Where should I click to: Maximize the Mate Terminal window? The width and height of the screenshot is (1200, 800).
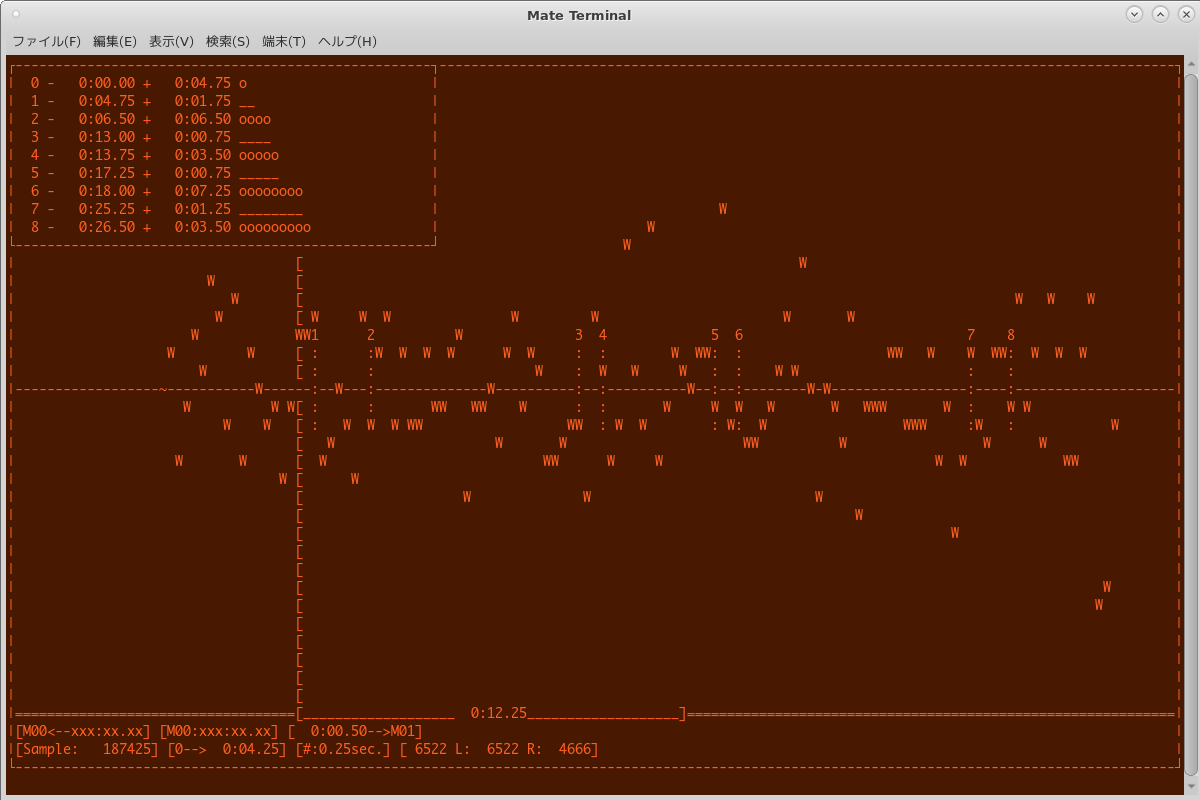pos(1160,14)
